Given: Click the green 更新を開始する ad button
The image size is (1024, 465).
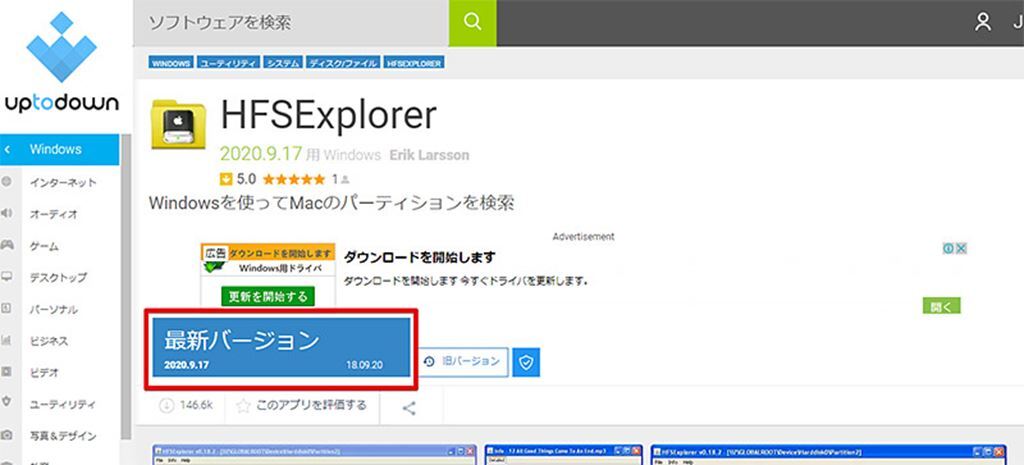Looking at the screenshot, I should (x=268, y=297).
